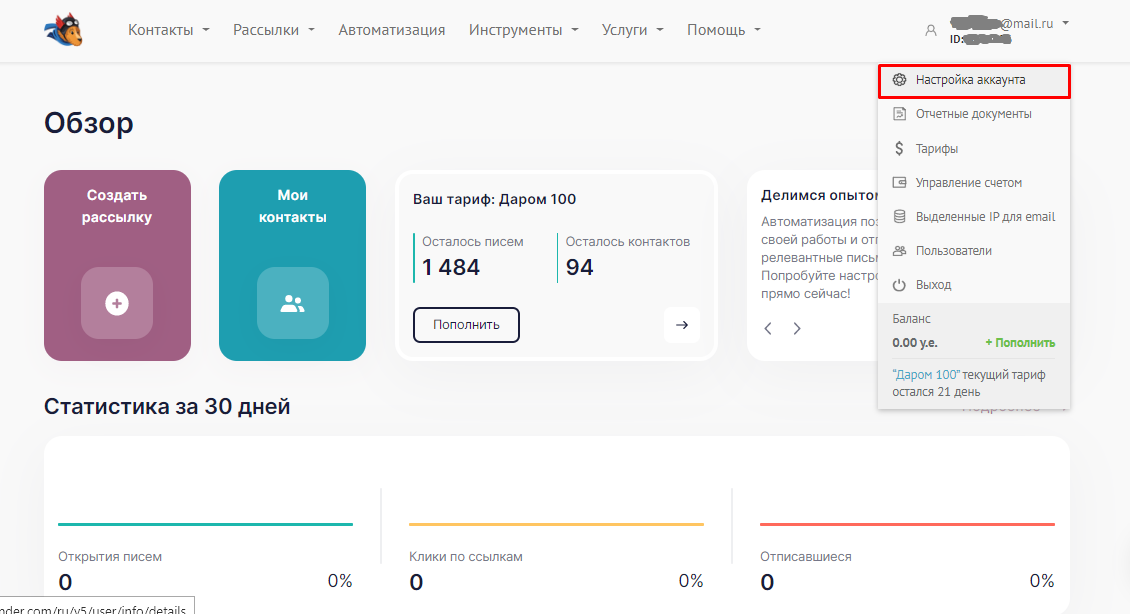Expand the Инструменты dropdown
This screenshot has height=614, width=1130.
tap(524, 30)
